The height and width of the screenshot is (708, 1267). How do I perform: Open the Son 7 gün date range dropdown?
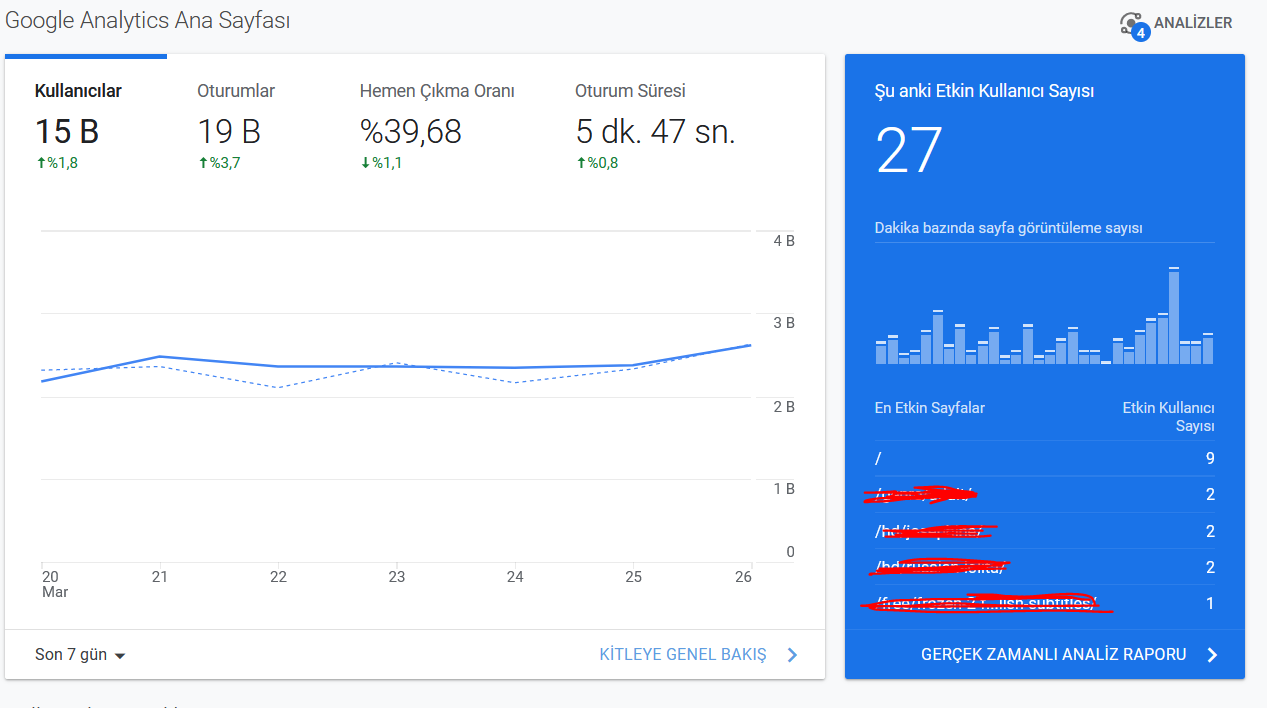coord(80,655)
